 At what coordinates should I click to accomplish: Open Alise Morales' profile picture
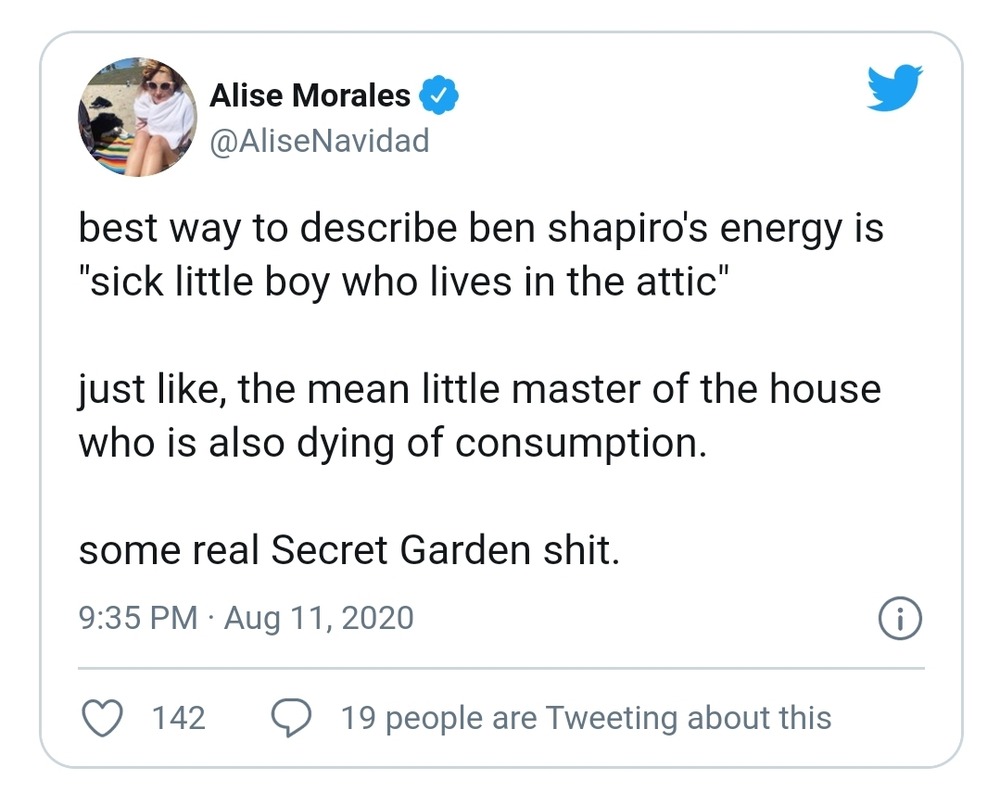pyautogui.click(x=136, y=116)
